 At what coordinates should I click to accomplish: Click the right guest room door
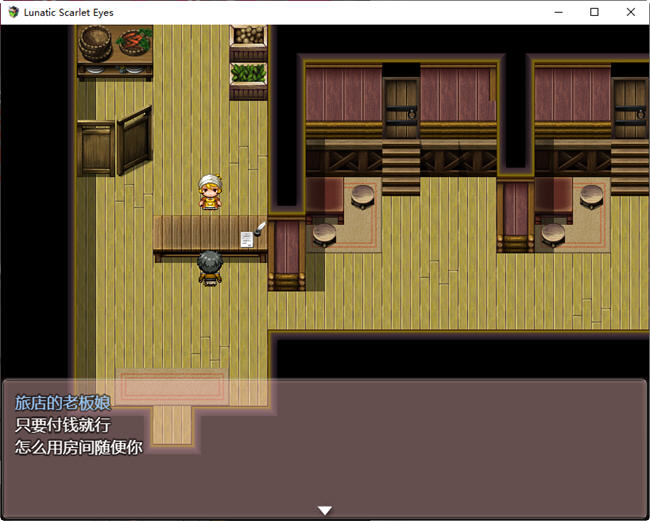[x=629, y=103]
